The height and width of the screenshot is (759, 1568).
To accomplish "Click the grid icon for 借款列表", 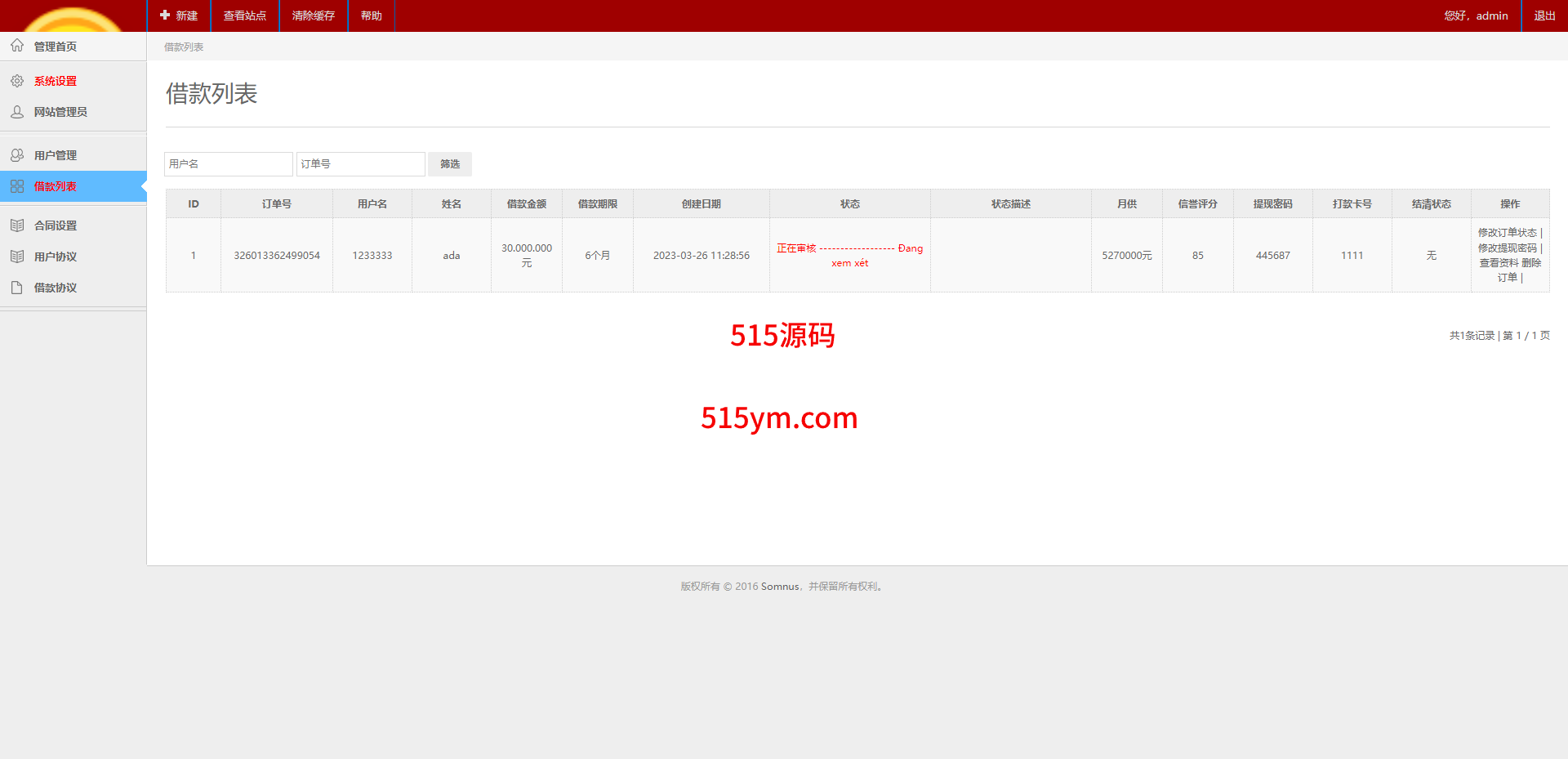I will point(17,186).
